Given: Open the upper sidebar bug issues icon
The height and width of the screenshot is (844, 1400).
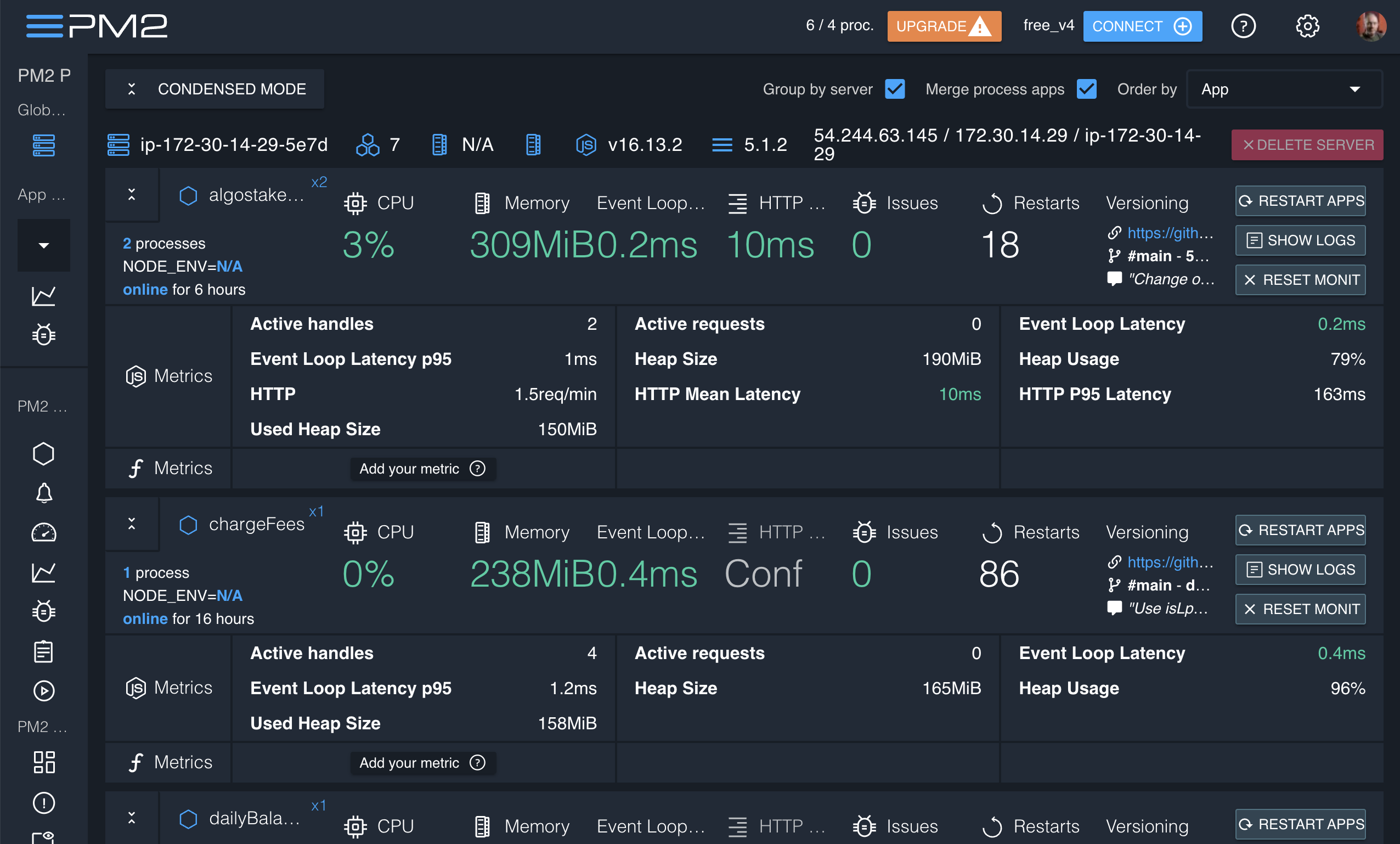Looking at the screenshot, I should tap(44, 334).
